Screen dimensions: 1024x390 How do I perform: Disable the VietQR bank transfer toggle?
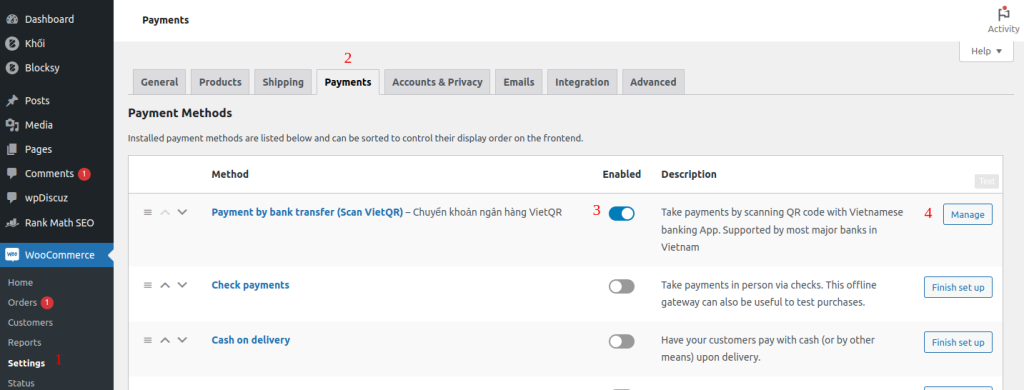621,214
